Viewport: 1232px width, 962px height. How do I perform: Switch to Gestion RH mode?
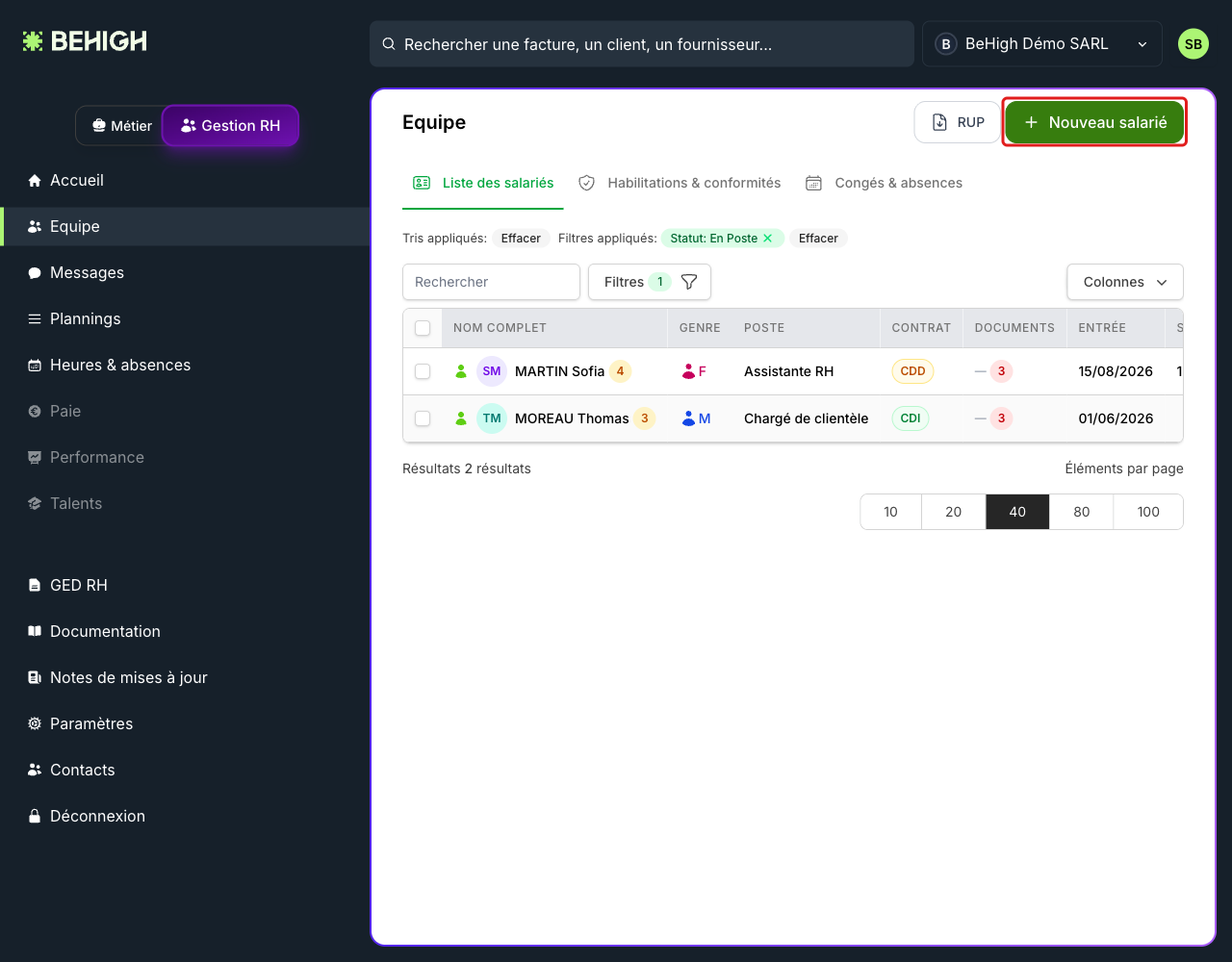[x=231, y=126]
